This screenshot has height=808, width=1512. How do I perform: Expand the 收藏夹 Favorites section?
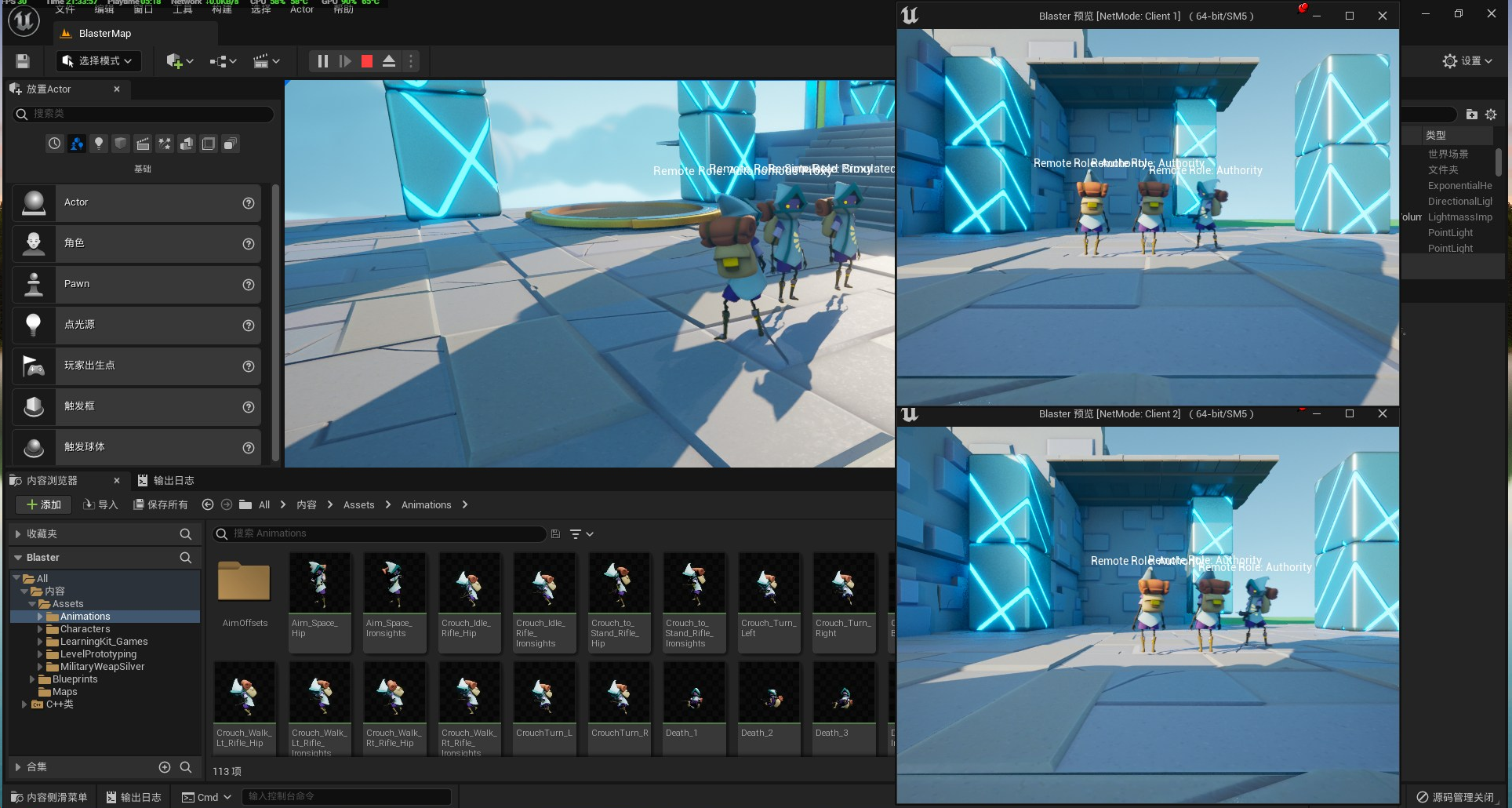pyautogui.click(x=18, y=534)
